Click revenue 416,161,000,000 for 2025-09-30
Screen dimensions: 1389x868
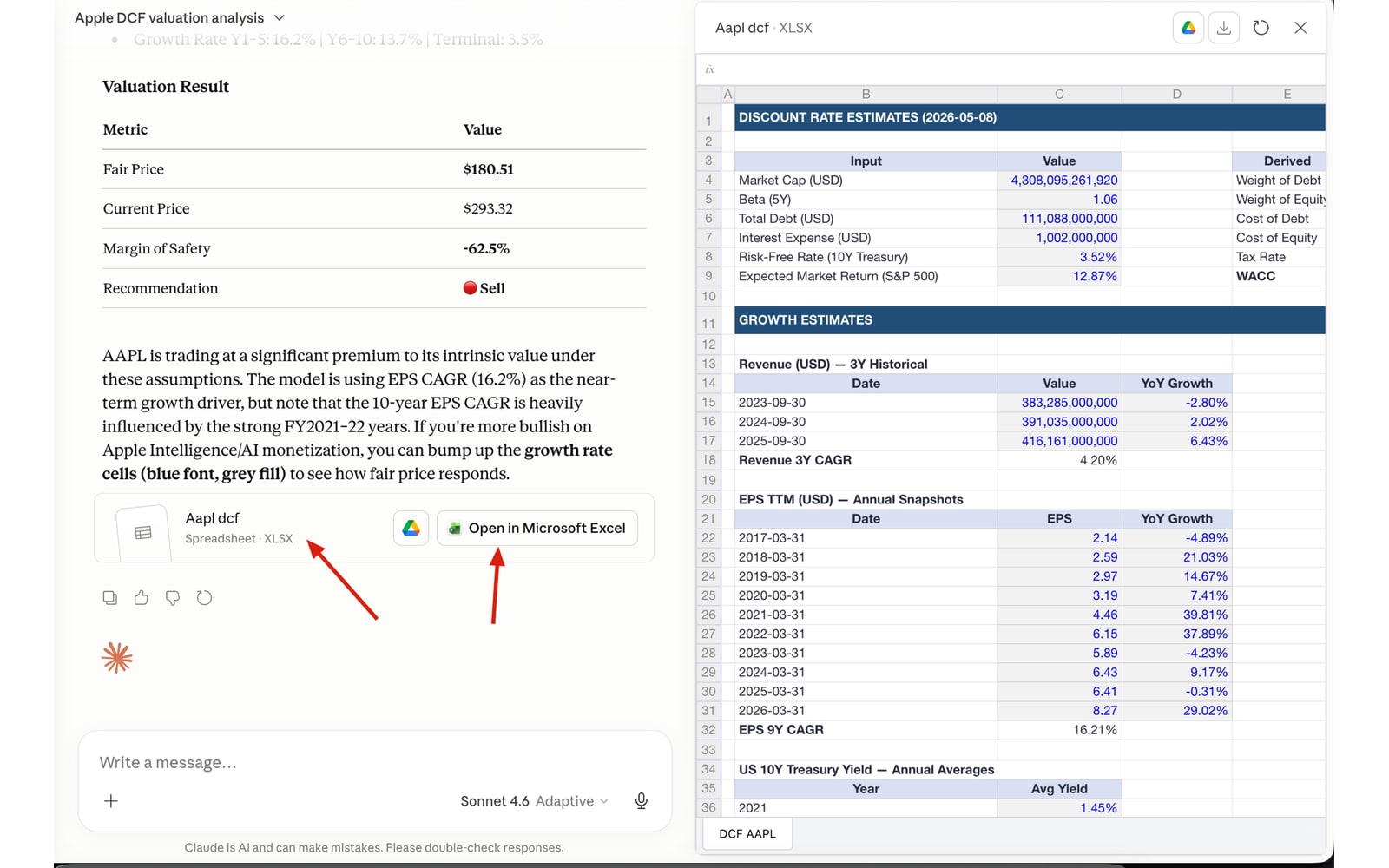click(x=1059, y=441)
